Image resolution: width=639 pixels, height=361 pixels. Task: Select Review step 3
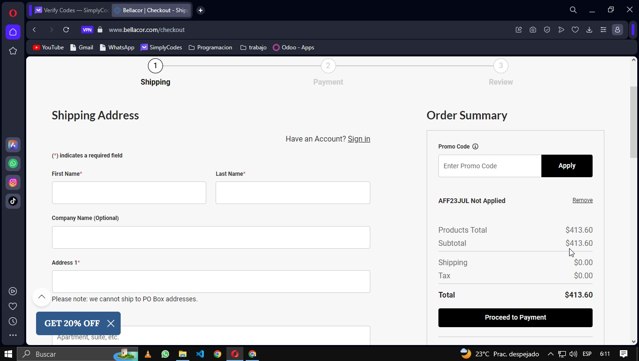[501, 66]
